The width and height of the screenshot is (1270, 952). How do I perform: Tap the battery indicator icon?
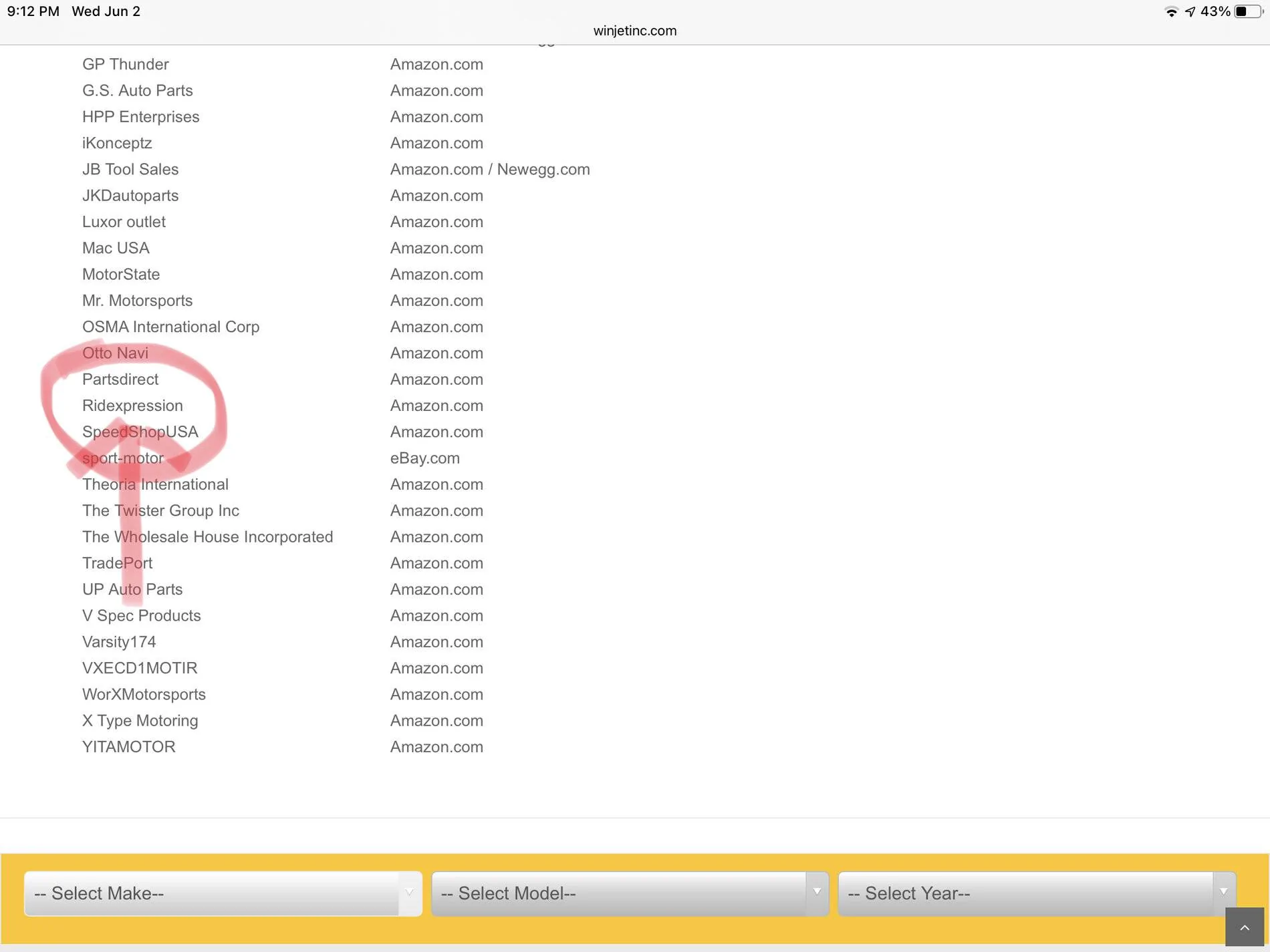pos(1248,11)
